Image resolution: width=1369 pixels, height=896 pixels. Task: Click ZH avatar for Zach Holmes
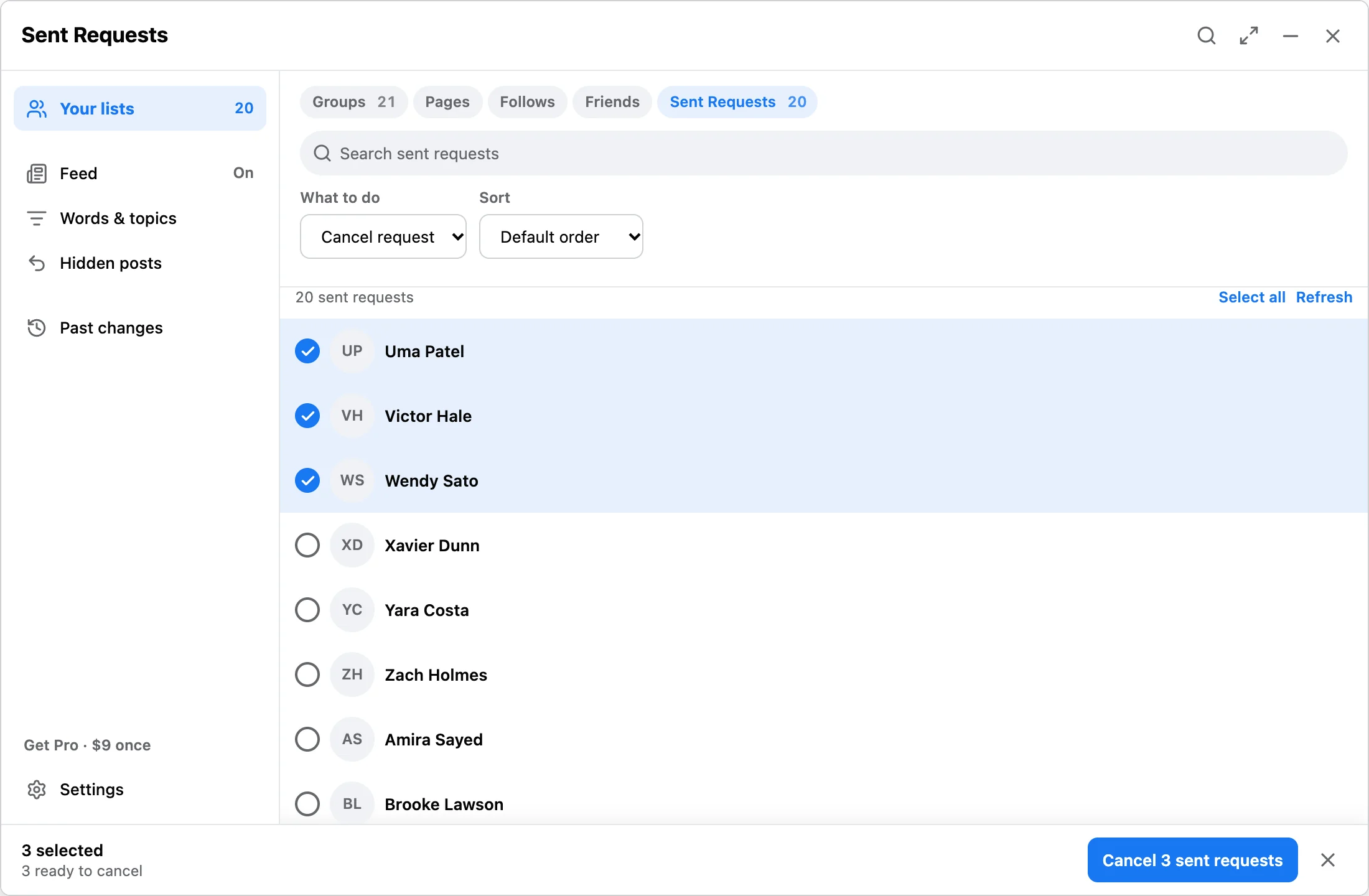point(352,675)
